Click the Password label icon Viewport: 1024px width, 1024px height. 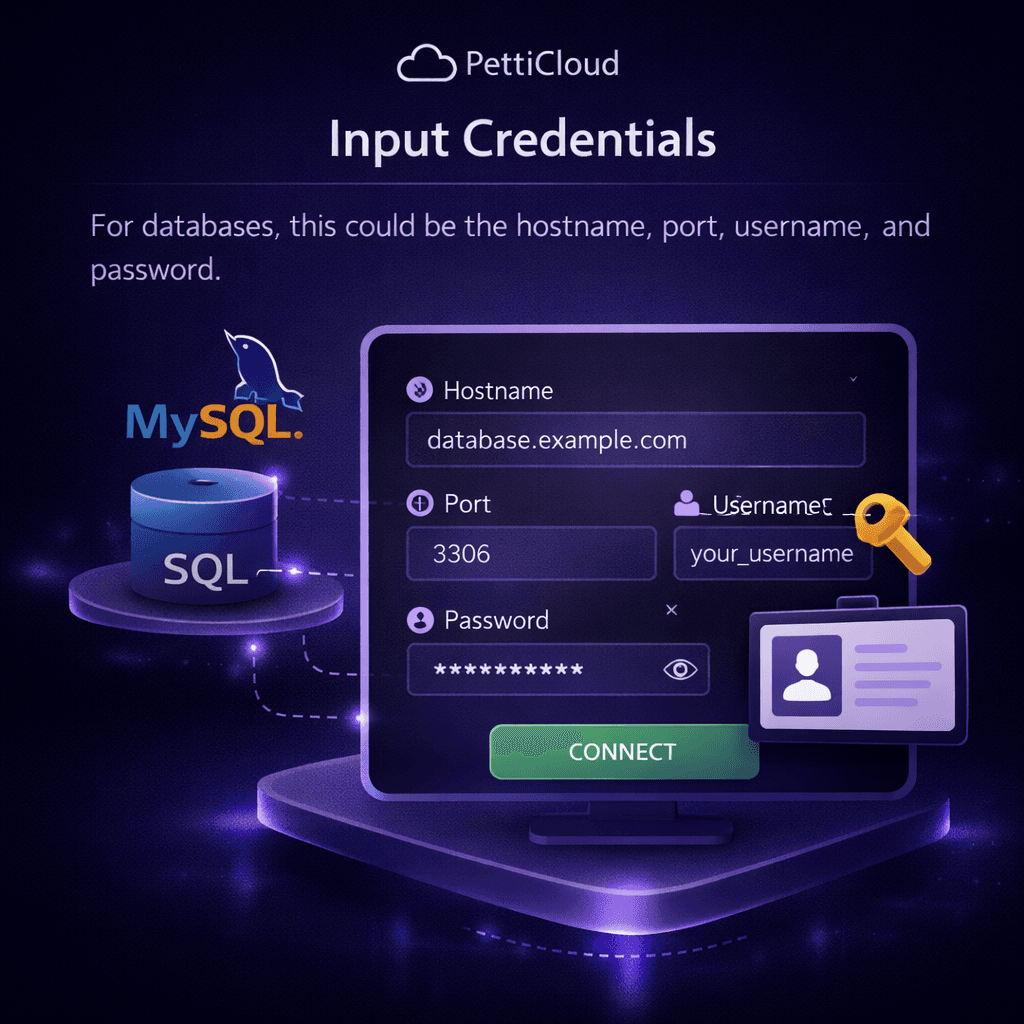click(x=420, y=620)
